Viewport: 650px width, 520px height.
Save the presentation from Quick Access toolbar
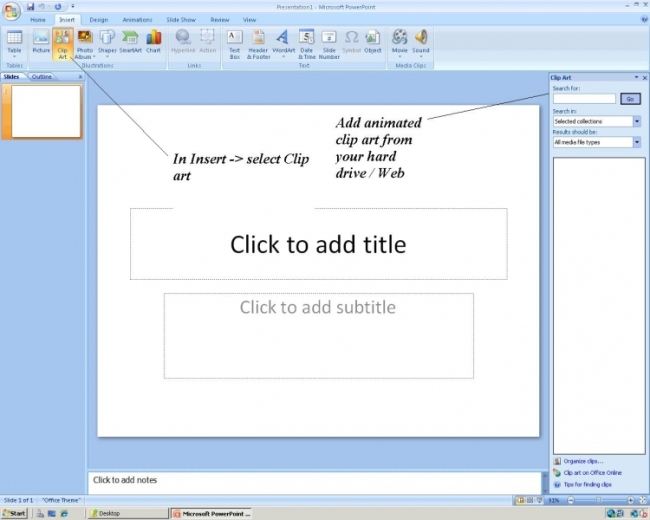(30, 7)
